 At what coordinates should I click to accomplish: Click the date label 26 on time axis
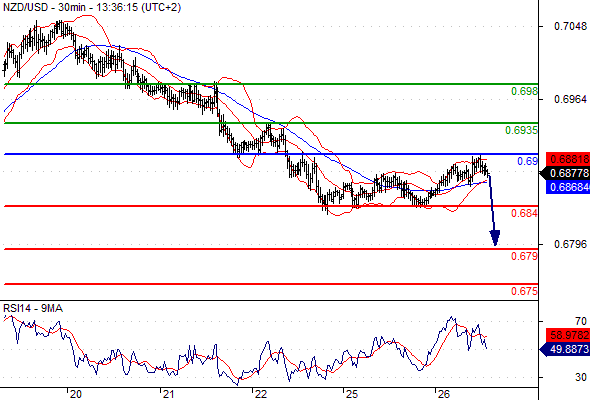click(x=444, y=394)
